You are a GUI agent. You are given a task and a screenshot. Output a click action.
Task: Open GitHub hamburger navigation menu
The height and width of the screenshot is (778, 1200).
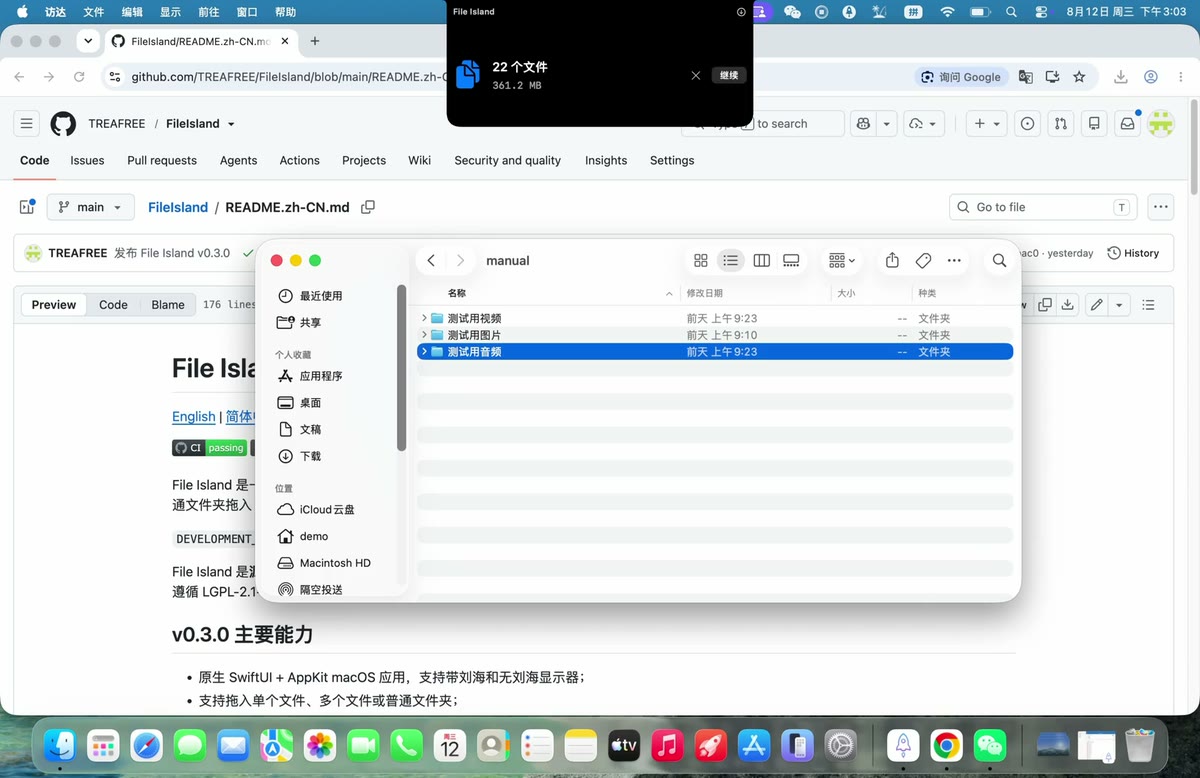pyautogui.click(x=27, y=124)
